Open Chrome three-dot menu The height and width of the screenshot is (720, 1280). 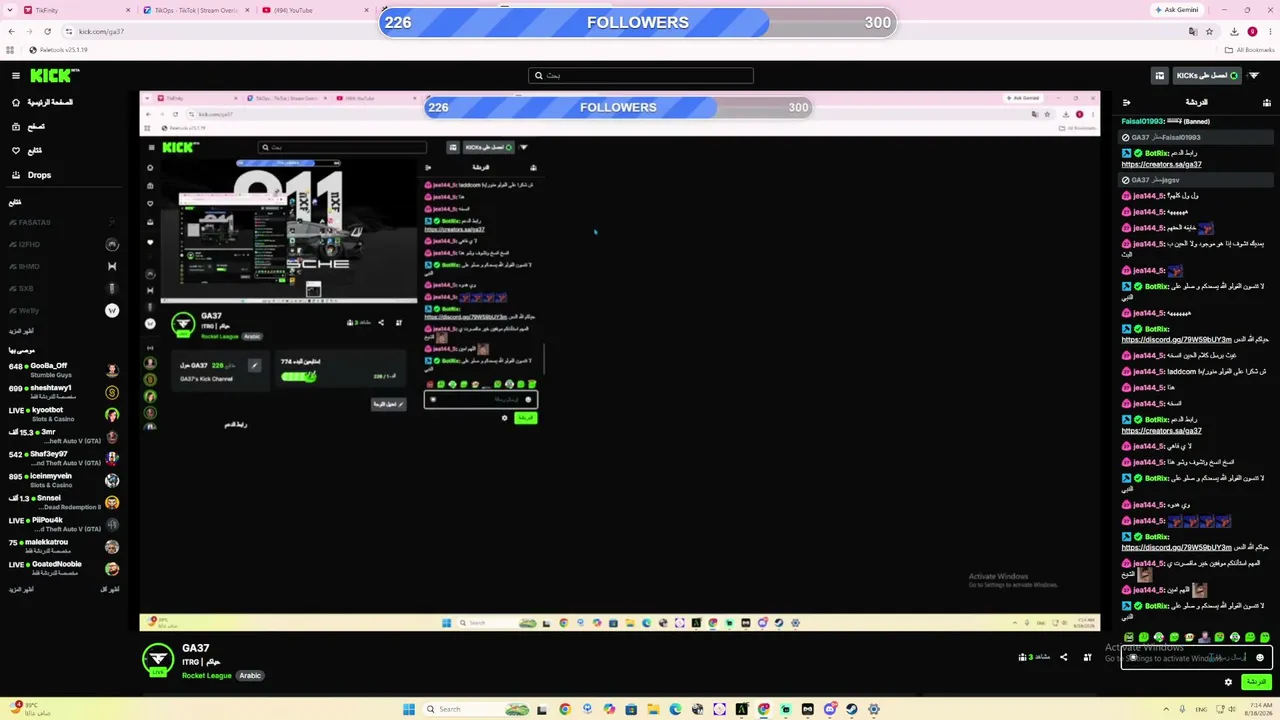(x=1269, y=31)
